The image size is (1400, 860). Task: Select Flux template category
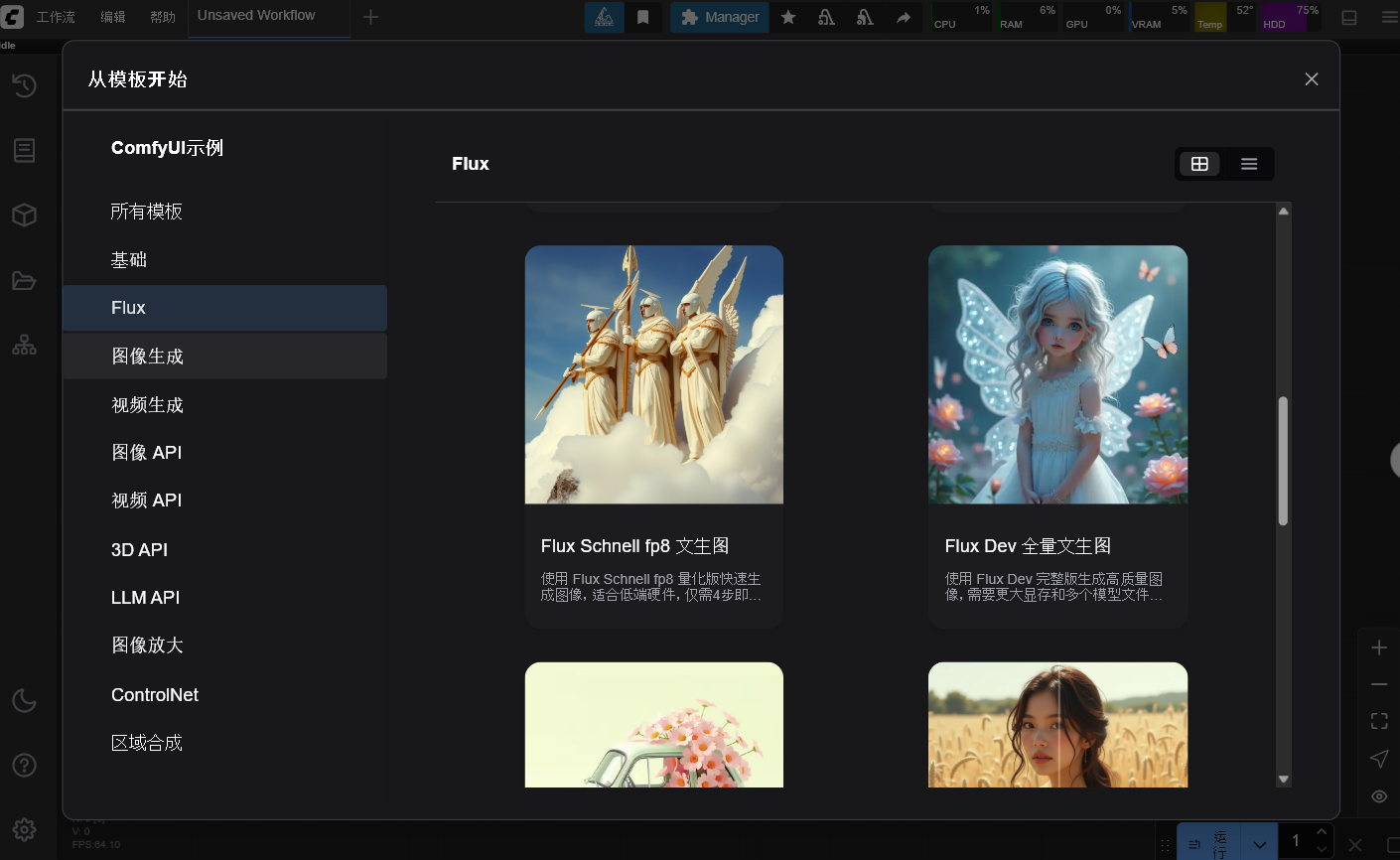(224, 308)
